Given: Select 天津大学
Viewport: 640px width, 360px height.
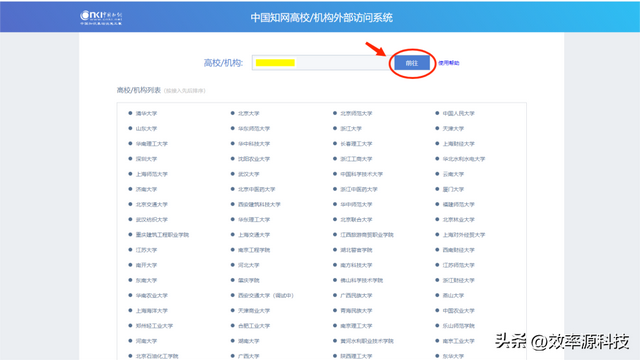Looking at the screenshot, I should click(453, 129).
